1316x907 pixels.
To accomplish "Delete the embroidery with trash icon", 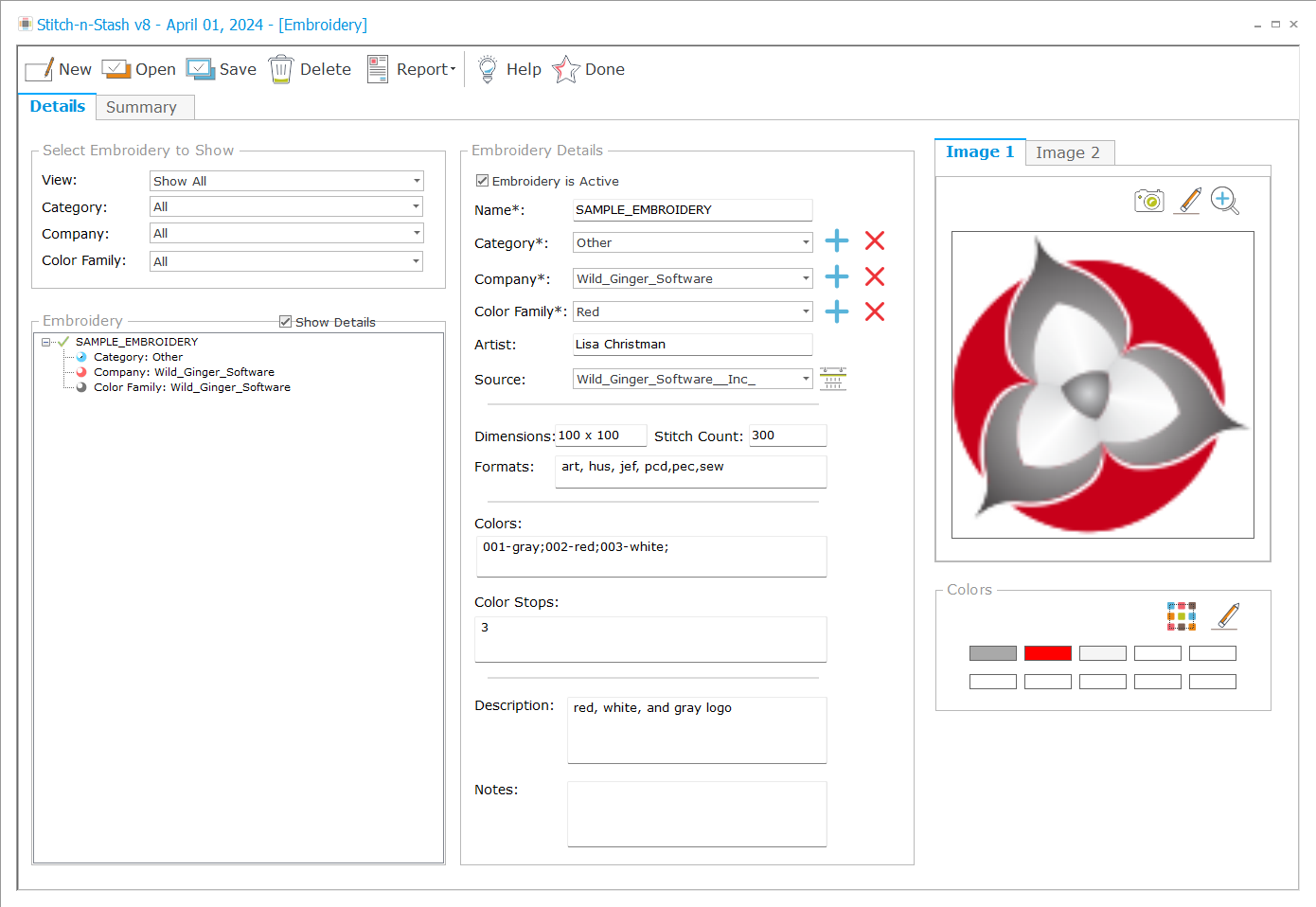I will [281, 69].
